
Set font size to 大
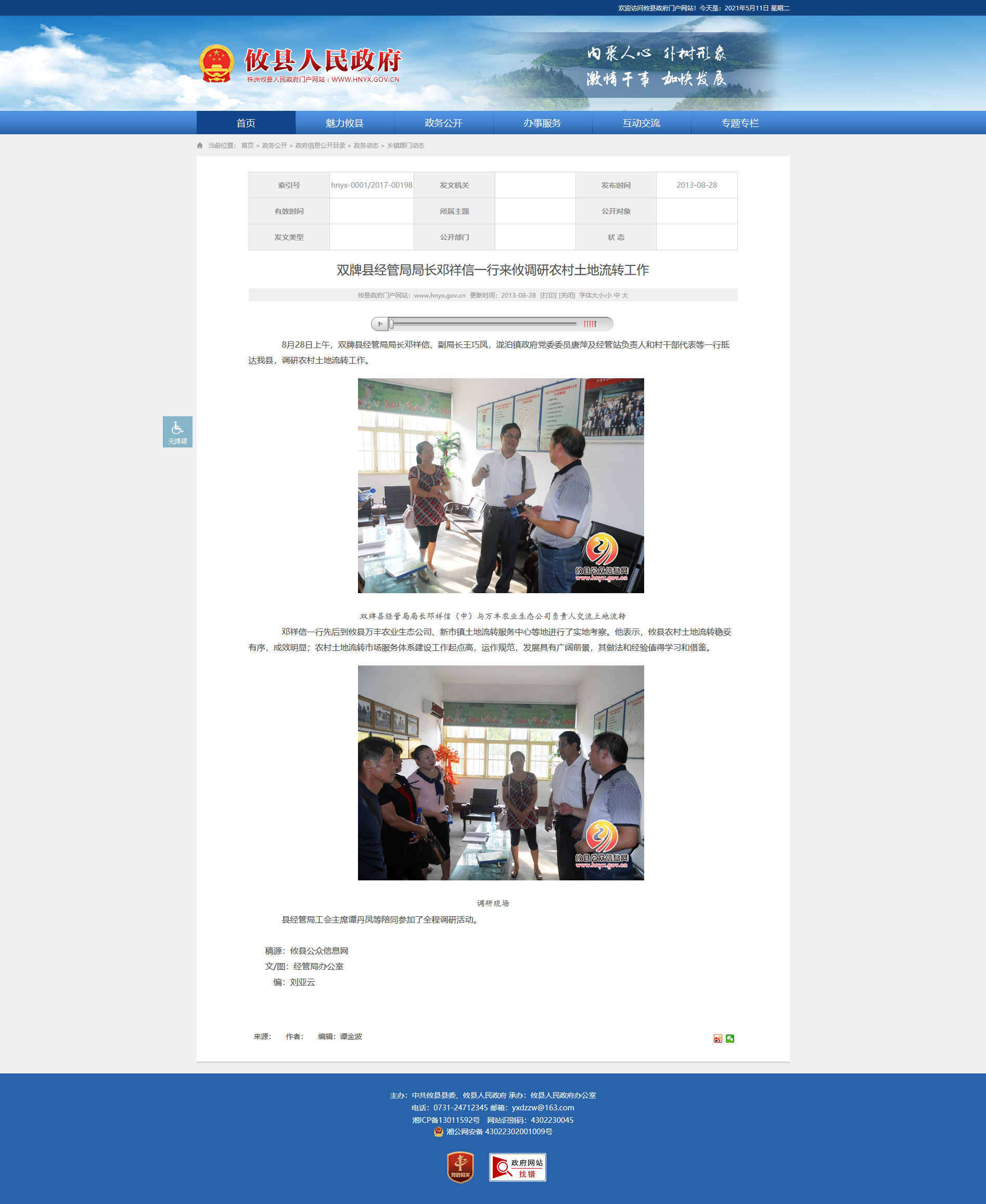pyautogui.click(x=625, y=296)
